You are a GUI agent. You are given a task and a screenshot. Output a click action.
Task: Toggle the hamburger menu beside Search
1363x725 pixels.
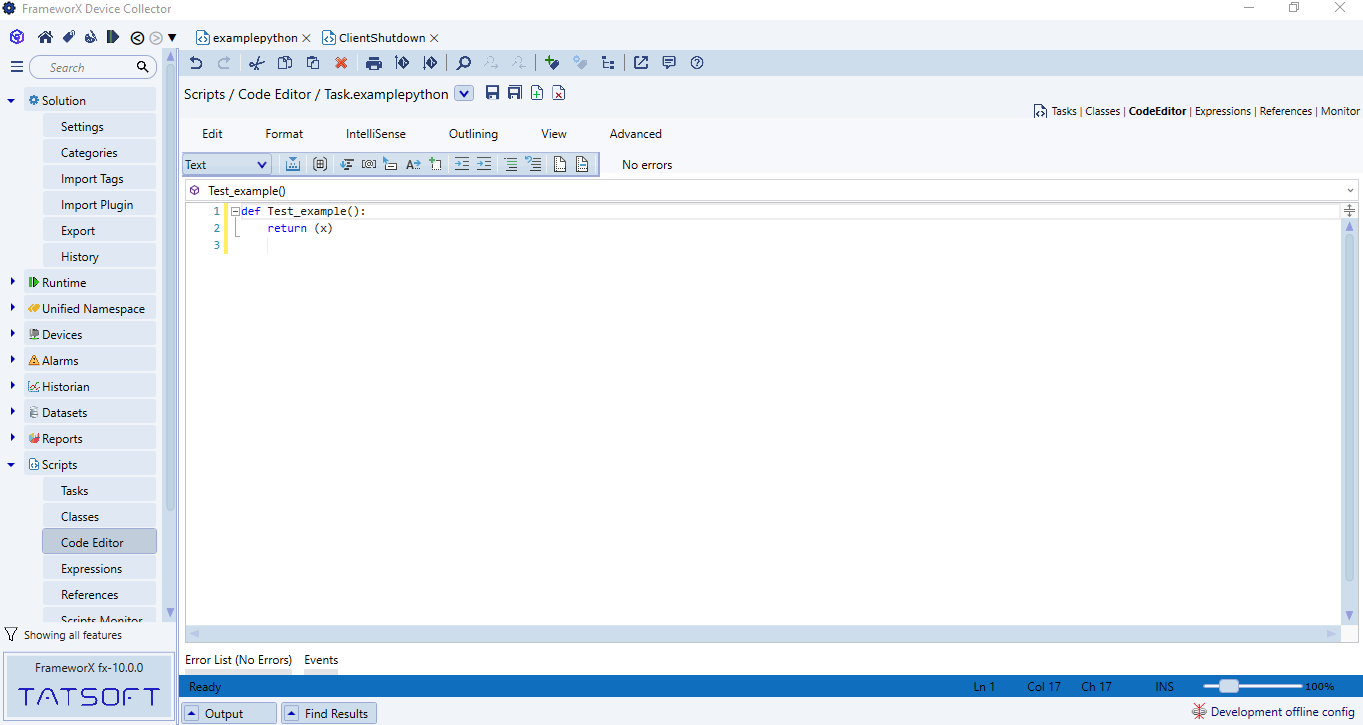click(16, 67)
